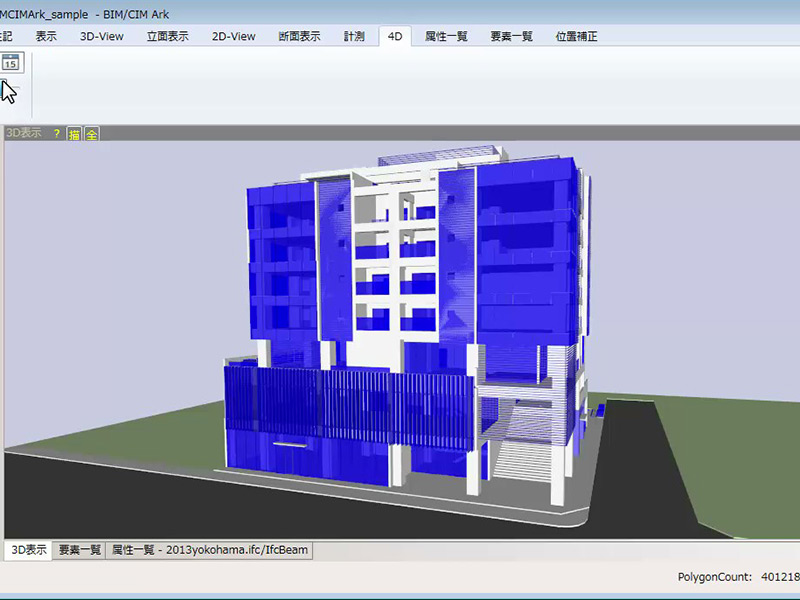This screenshot has height=600, width=800.
Task: Open the 立面表示 elevation tab
Action: pyautogui.click(x=168, y=36)
